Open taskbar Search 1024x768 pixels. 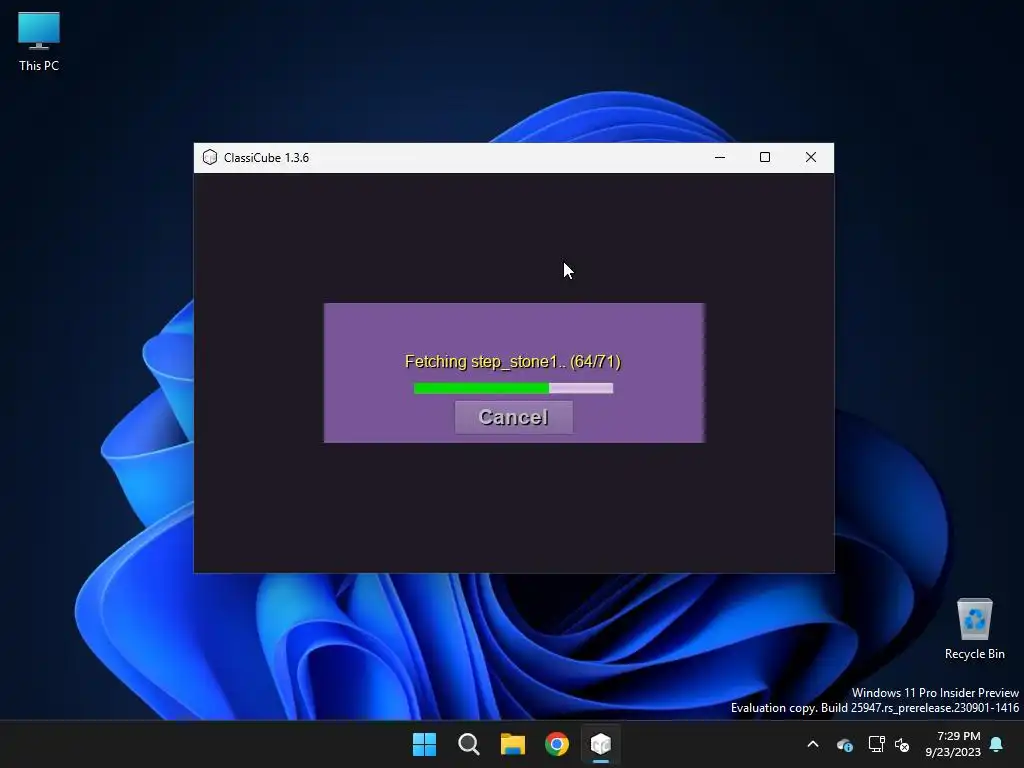point(469,744)
